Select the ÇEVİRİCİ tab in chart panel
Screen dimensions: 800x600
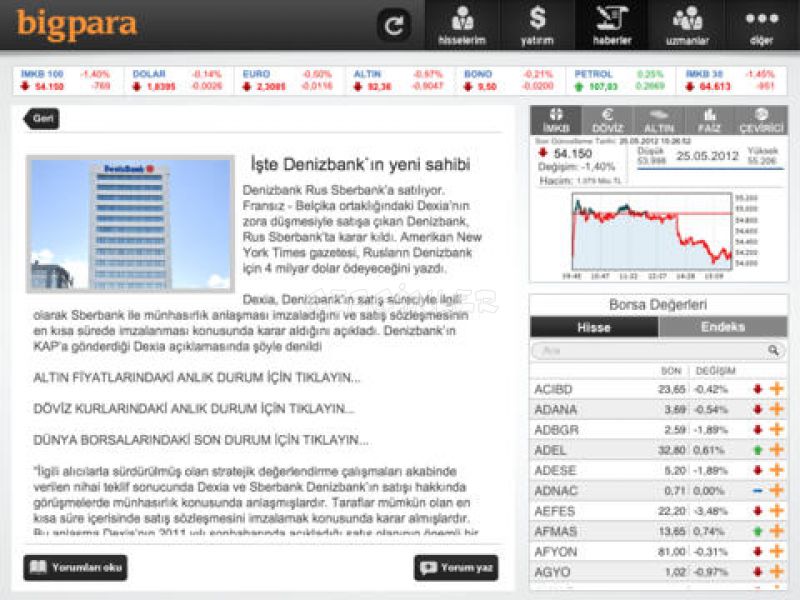[761, 120]
